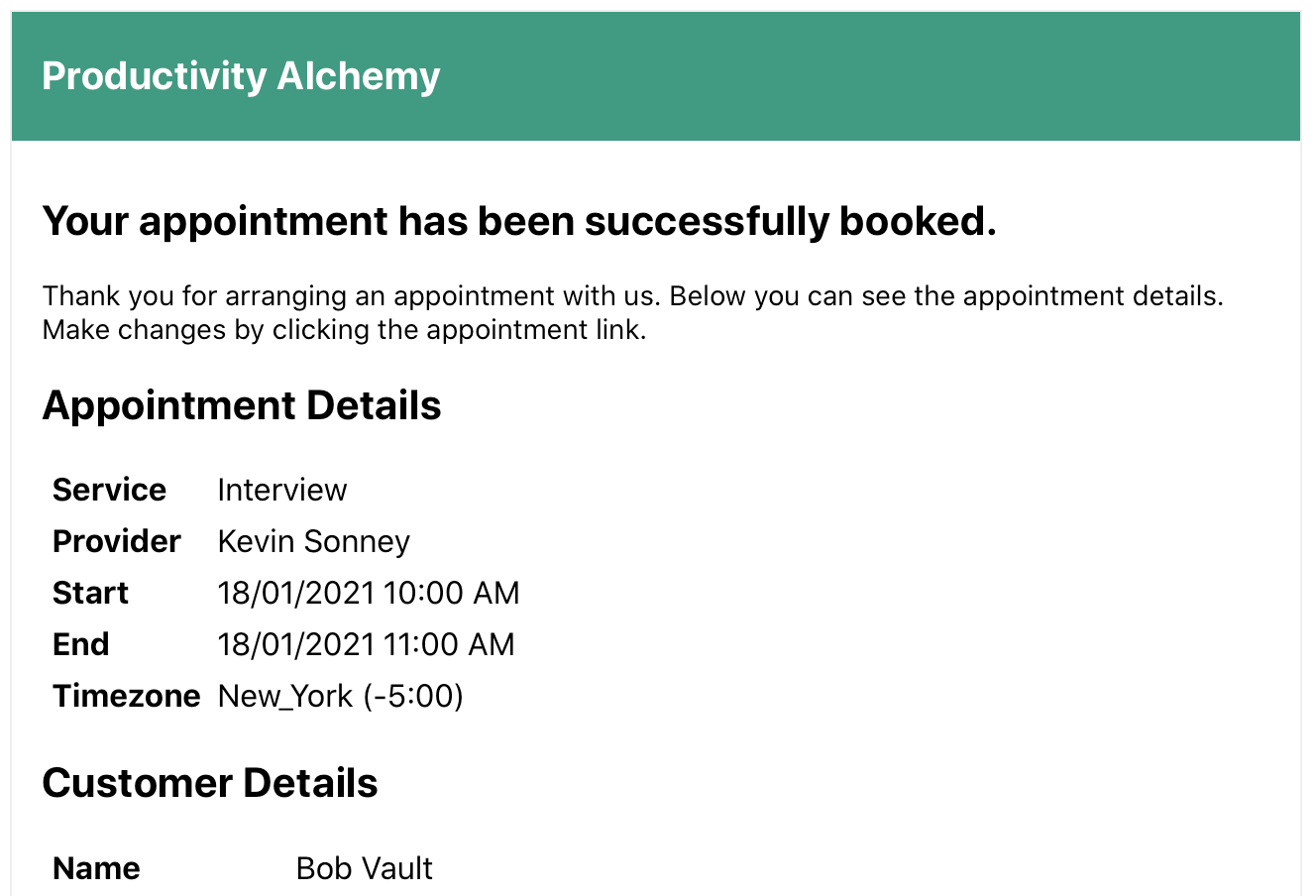Click the Timezone label
The image size is (1316, 896).
click(127, 696)
